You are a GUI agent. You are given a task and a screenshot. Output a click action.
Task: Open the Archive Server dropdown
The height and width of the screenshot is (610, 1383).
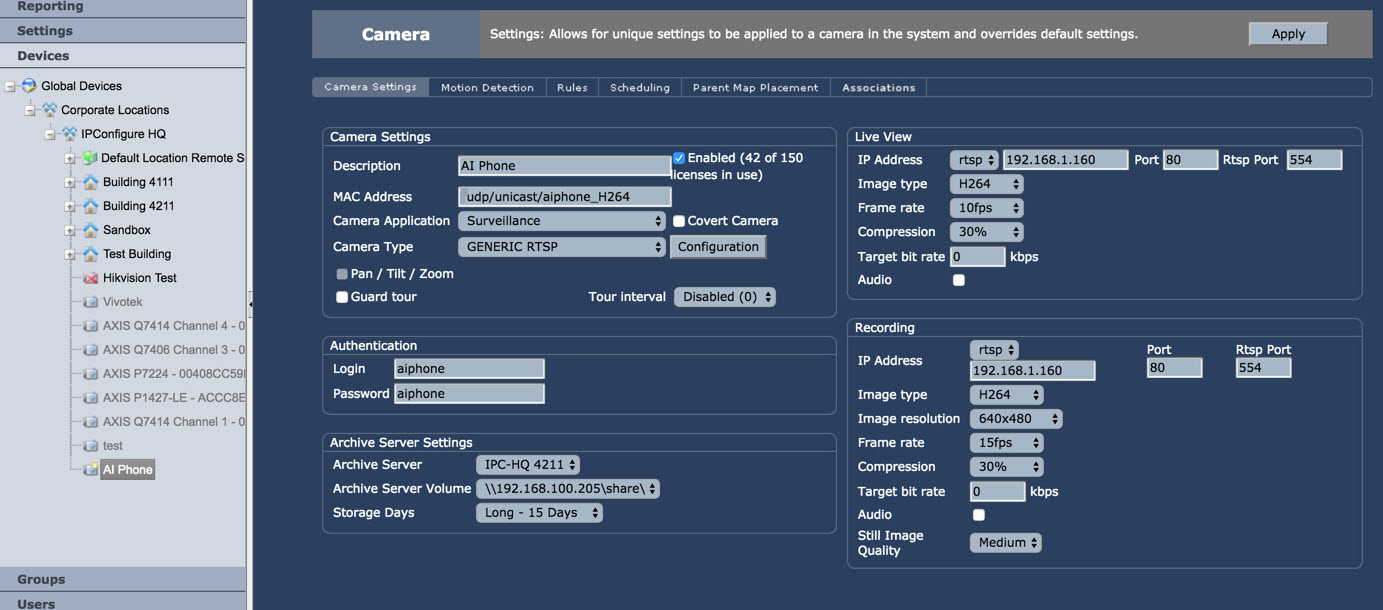pyautogui.click(x=528, y=465)
